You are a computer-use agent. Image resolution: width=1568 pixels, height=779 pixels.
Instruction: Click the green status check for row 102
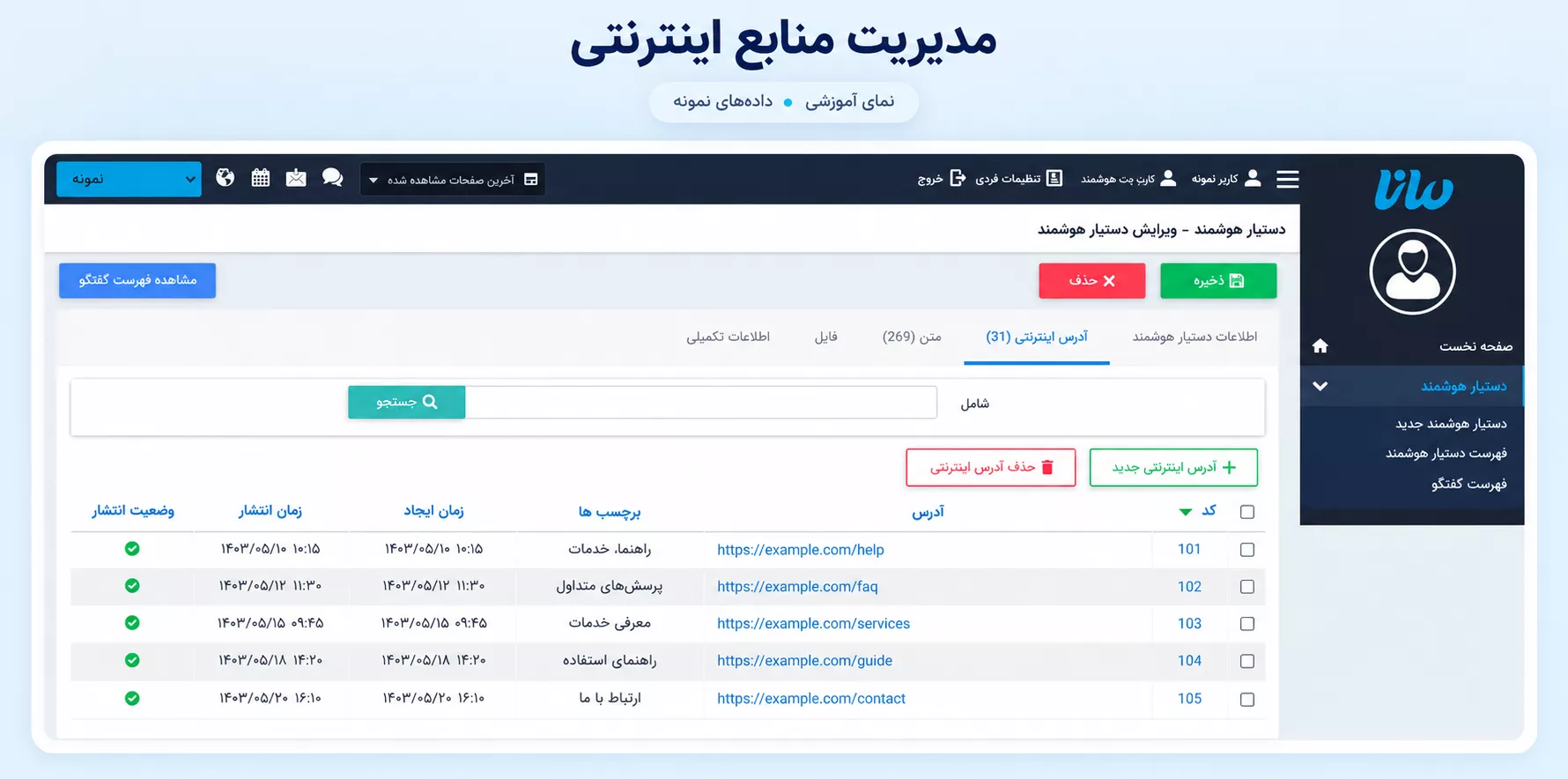[132, 585]
